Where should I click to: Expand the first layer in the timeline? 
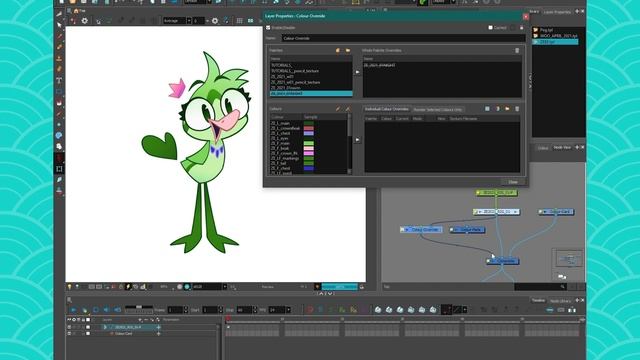(105, 327)
